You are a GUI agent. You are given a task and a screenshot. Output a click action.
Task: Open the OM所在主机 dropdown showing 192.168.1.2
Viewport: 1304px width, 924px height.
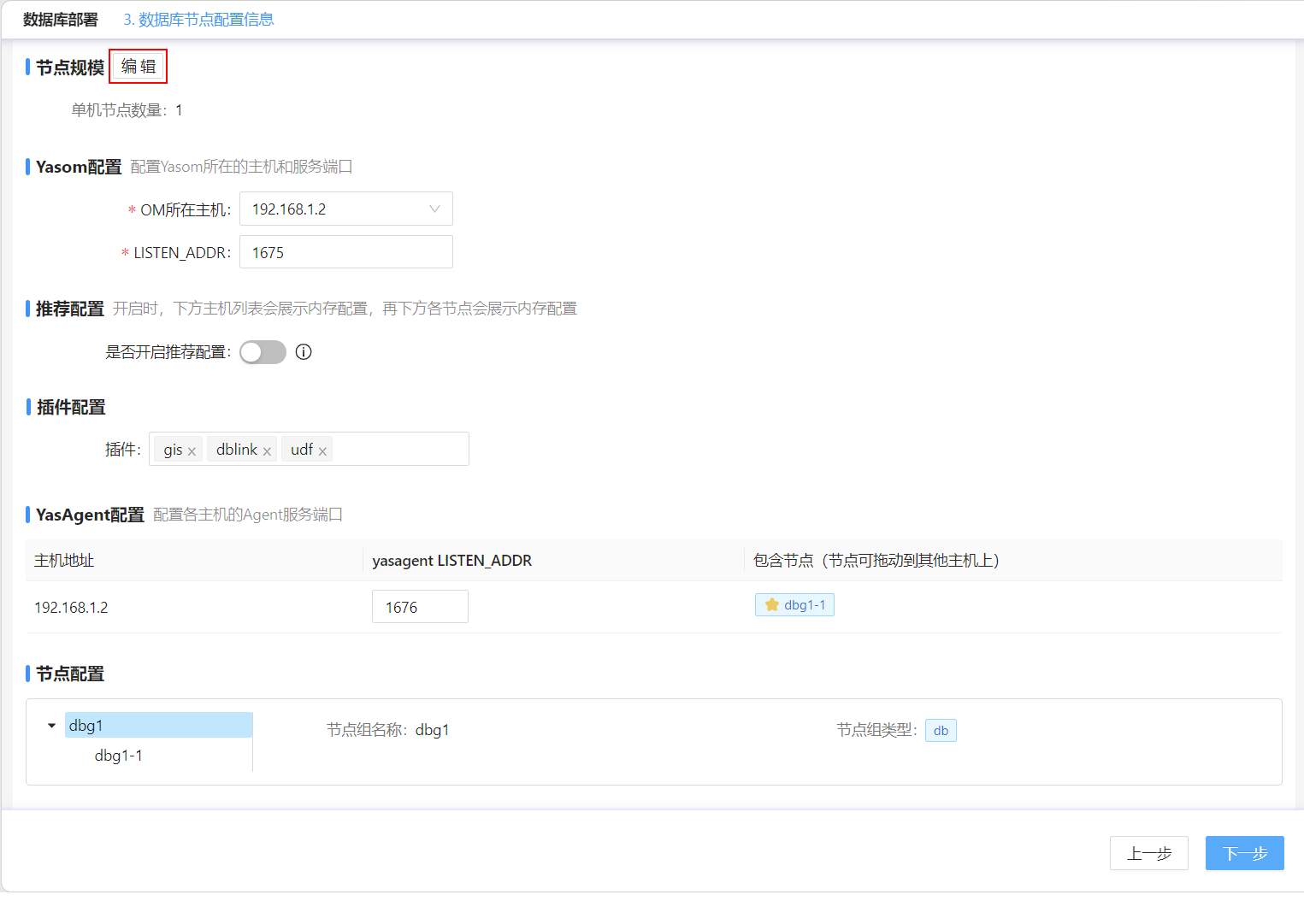point(346,209)
